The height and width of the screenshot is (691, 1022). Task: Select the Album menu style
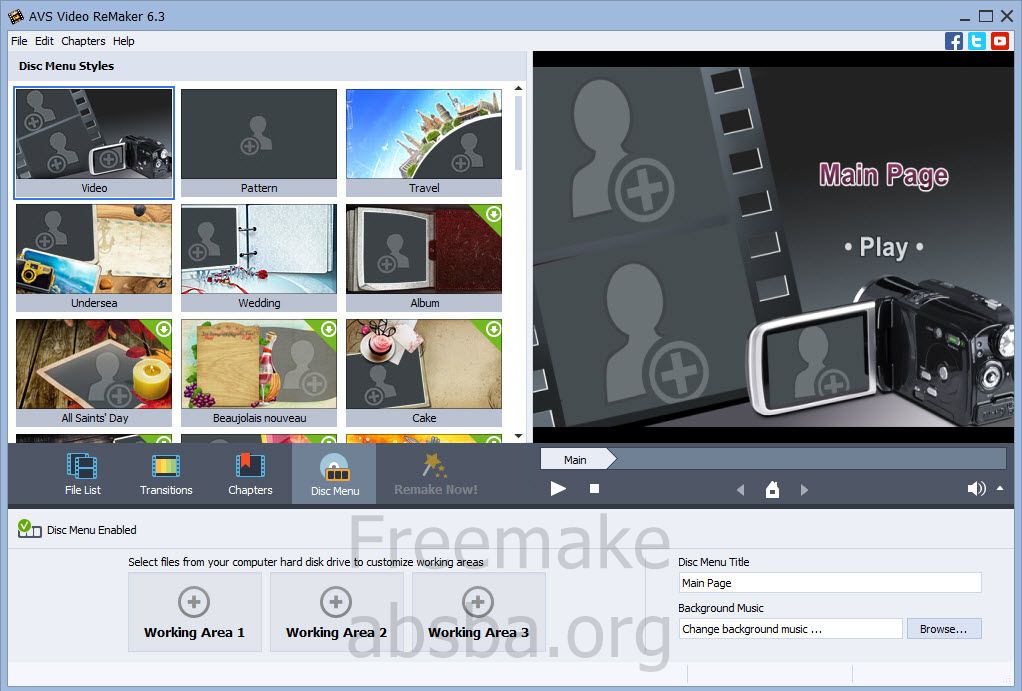(x=424, y=257)
